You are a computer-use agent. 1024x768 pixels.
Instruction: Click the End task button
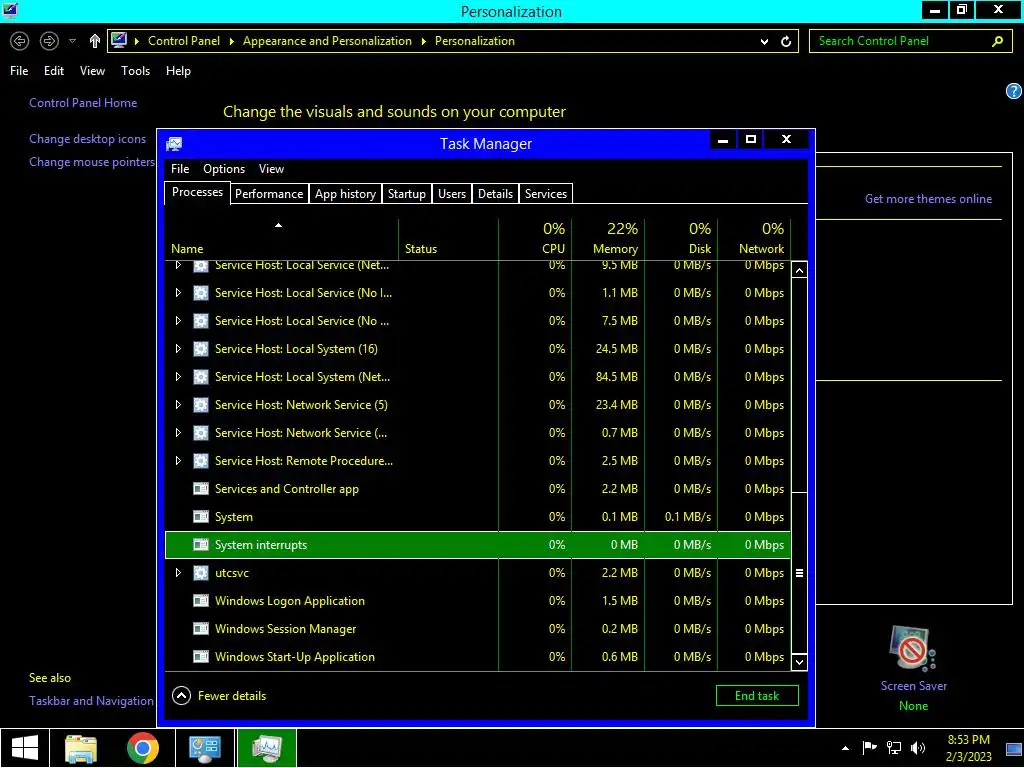point(757,696)
